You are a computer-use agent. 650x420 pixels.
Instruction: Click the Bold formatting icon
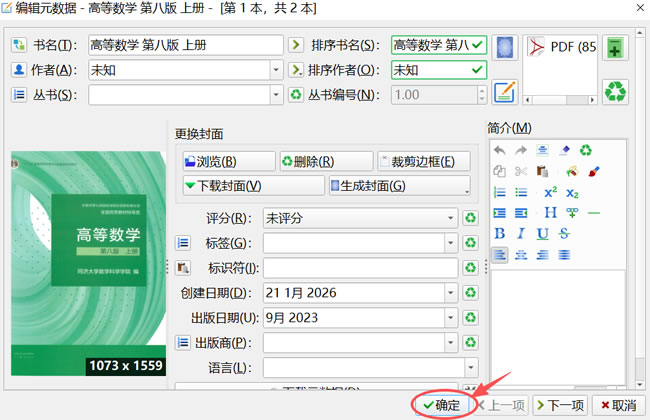coord(500,233)
